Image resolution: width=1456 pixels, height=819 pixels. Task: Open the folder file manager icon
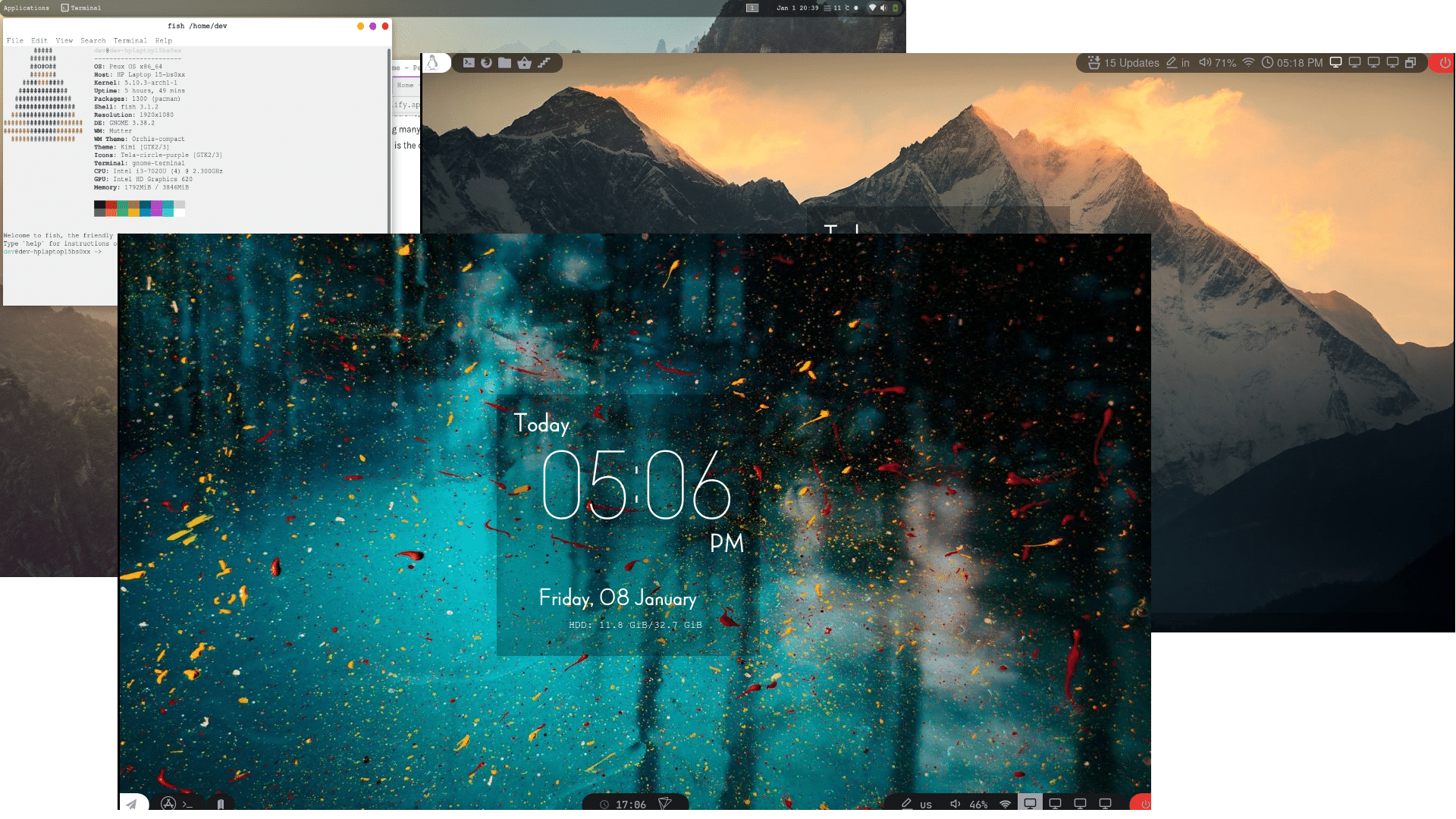(x=505, y=63)
